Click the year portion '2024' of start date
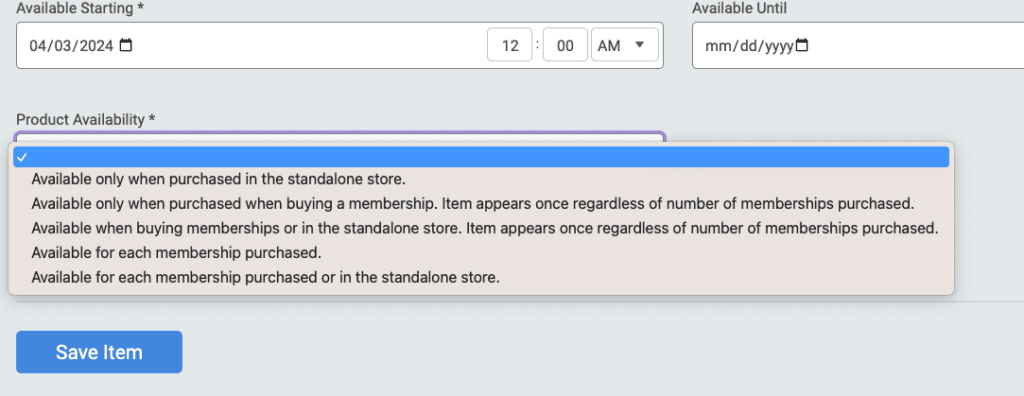The height and width of the screenshot is (396, 1024). 97,46
